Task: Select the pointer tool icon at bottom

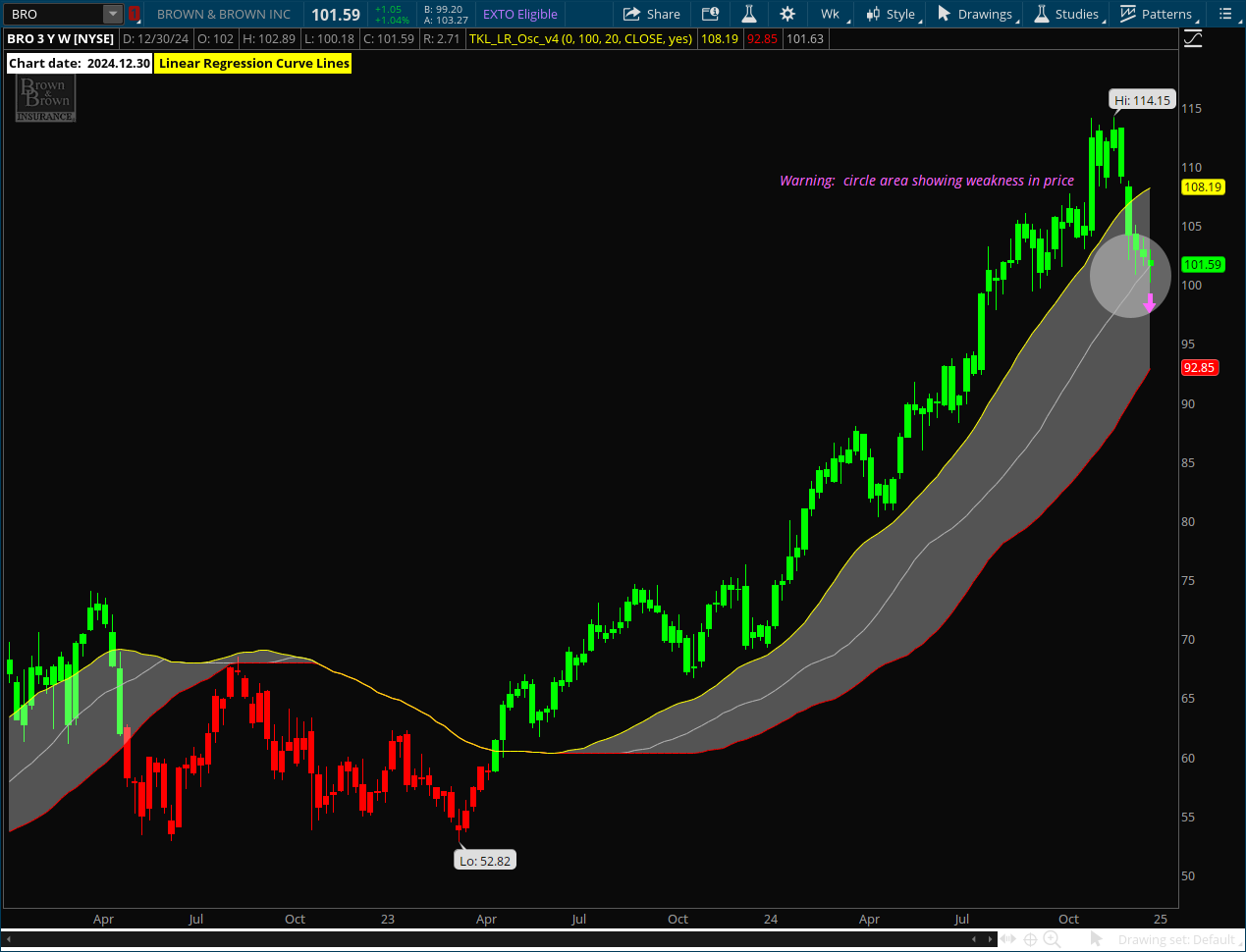Action: pyautogui.click(x=1097, y=939)
